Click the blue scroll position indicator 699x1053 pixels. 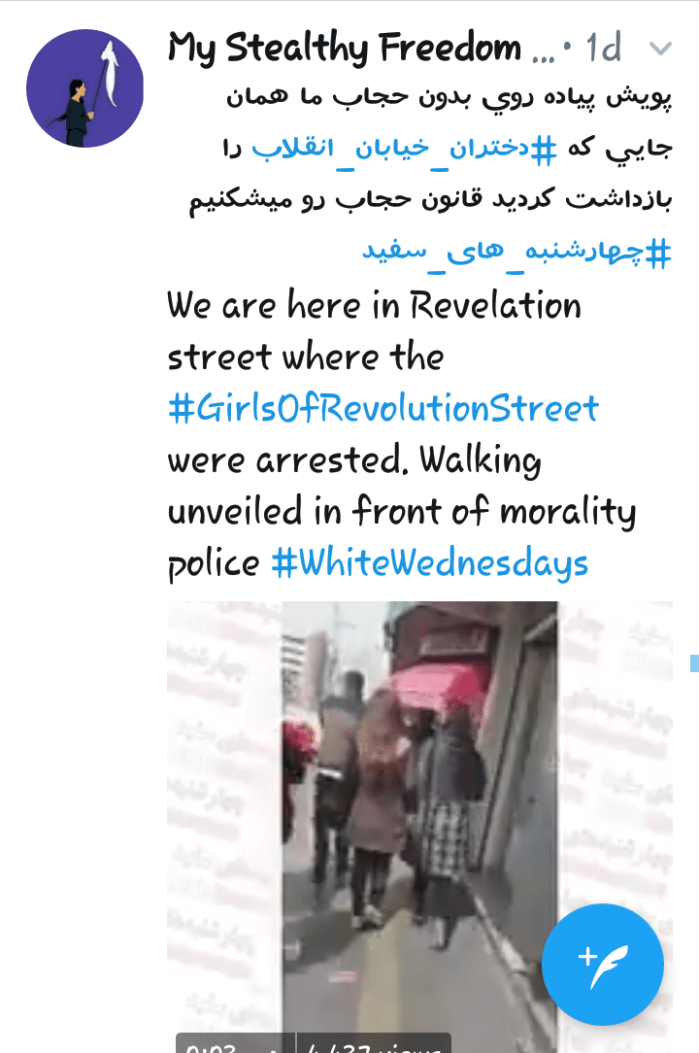tap(694, 662)
